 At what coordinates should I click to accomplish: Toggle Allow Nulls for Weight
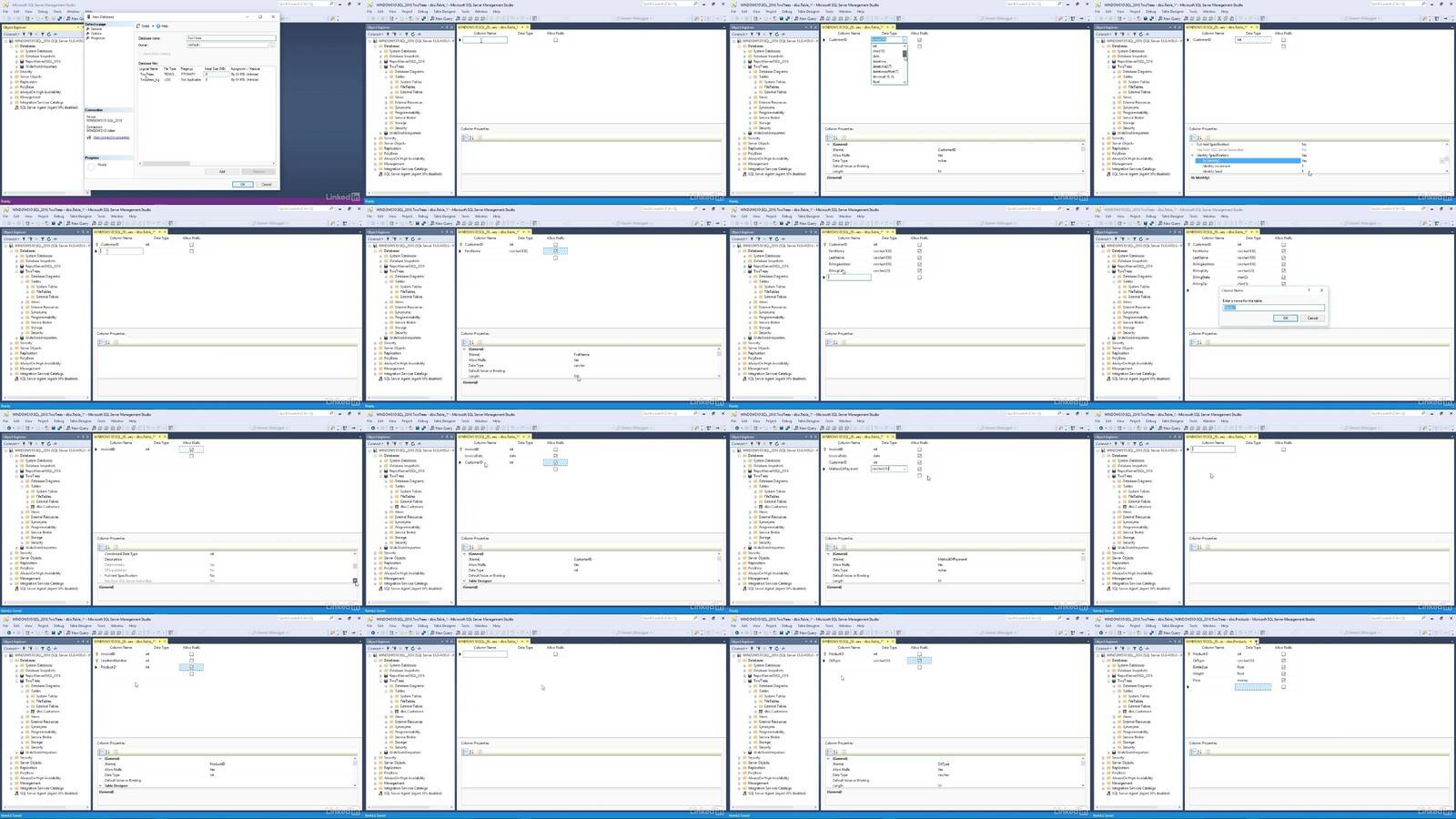(1283, 673)
